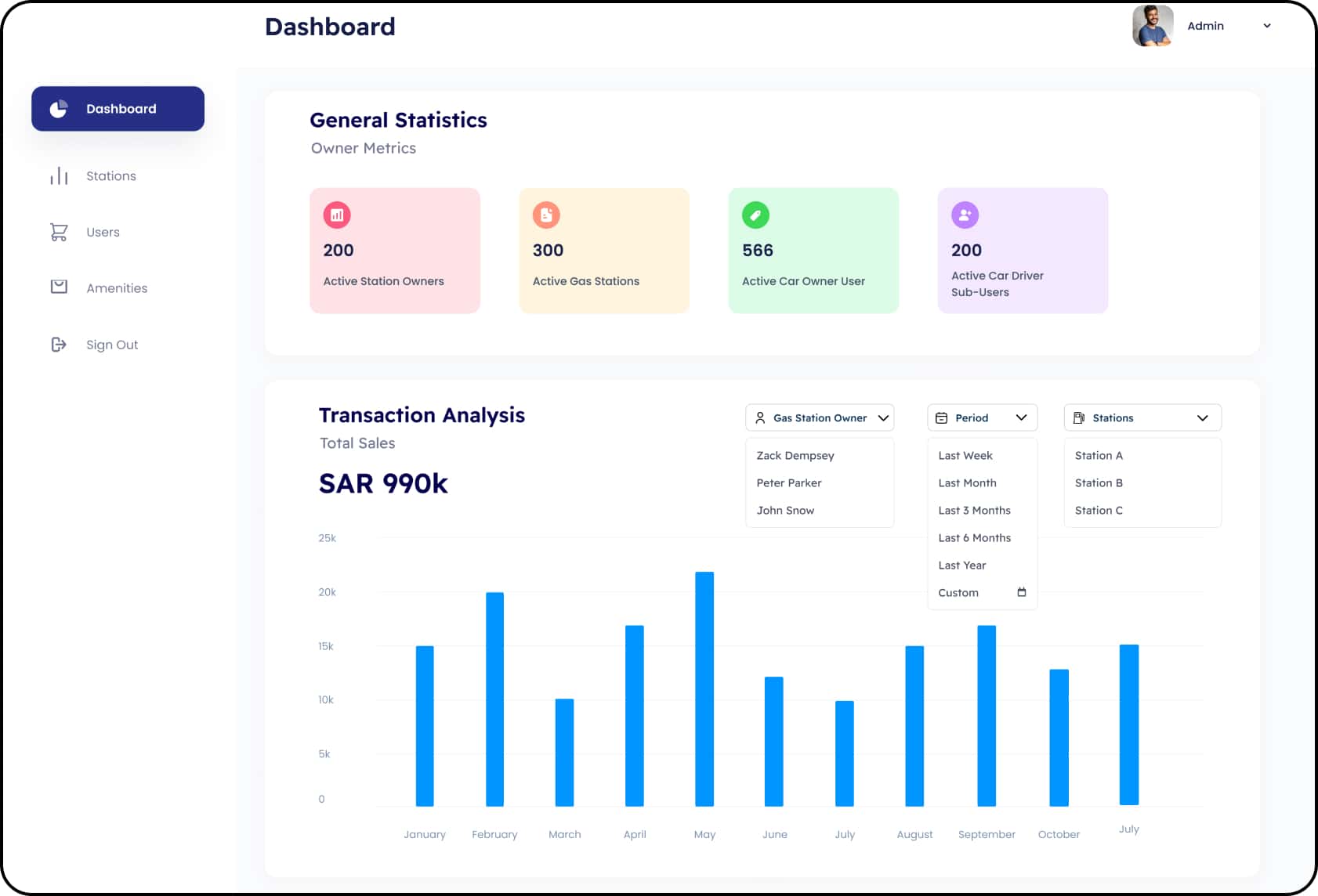Click the Sign Out arrow icon
1318x896 pixels.
[59, 345]
